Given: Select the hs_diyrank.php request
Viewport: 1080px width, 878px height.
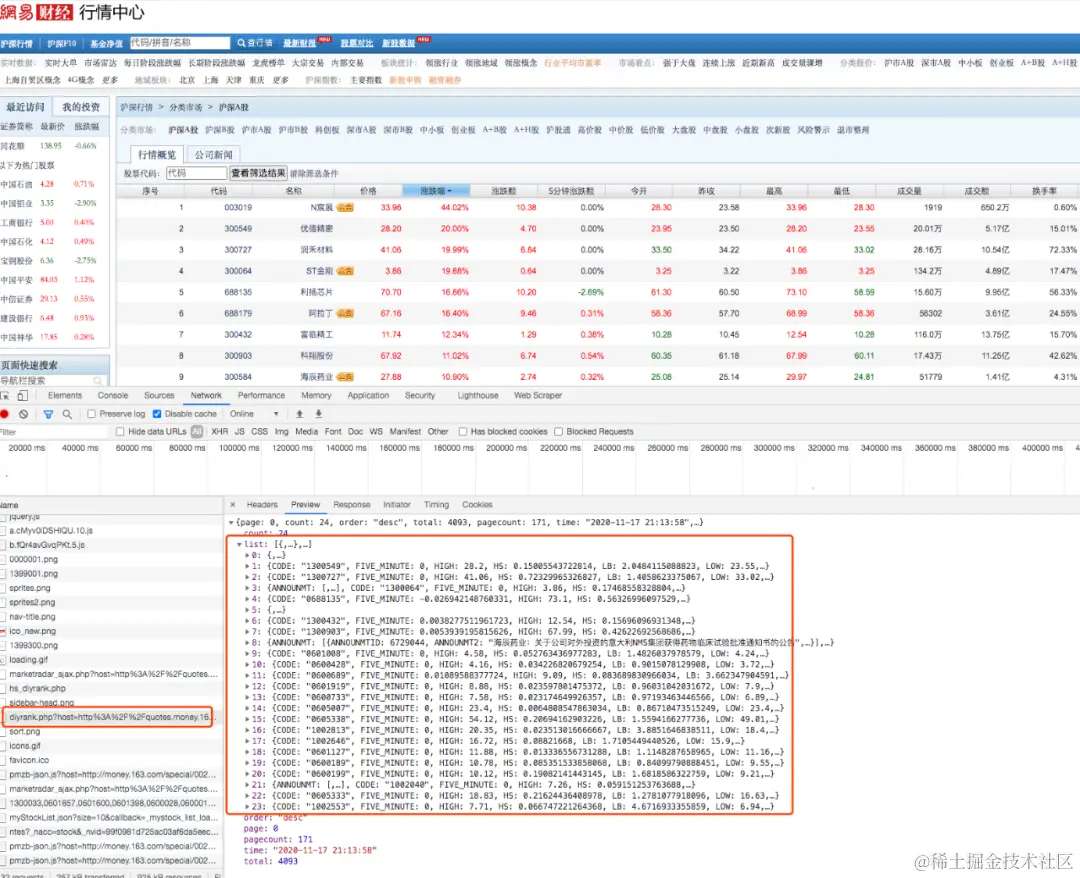Looking at the screenshot, I should tap(112, 689).
